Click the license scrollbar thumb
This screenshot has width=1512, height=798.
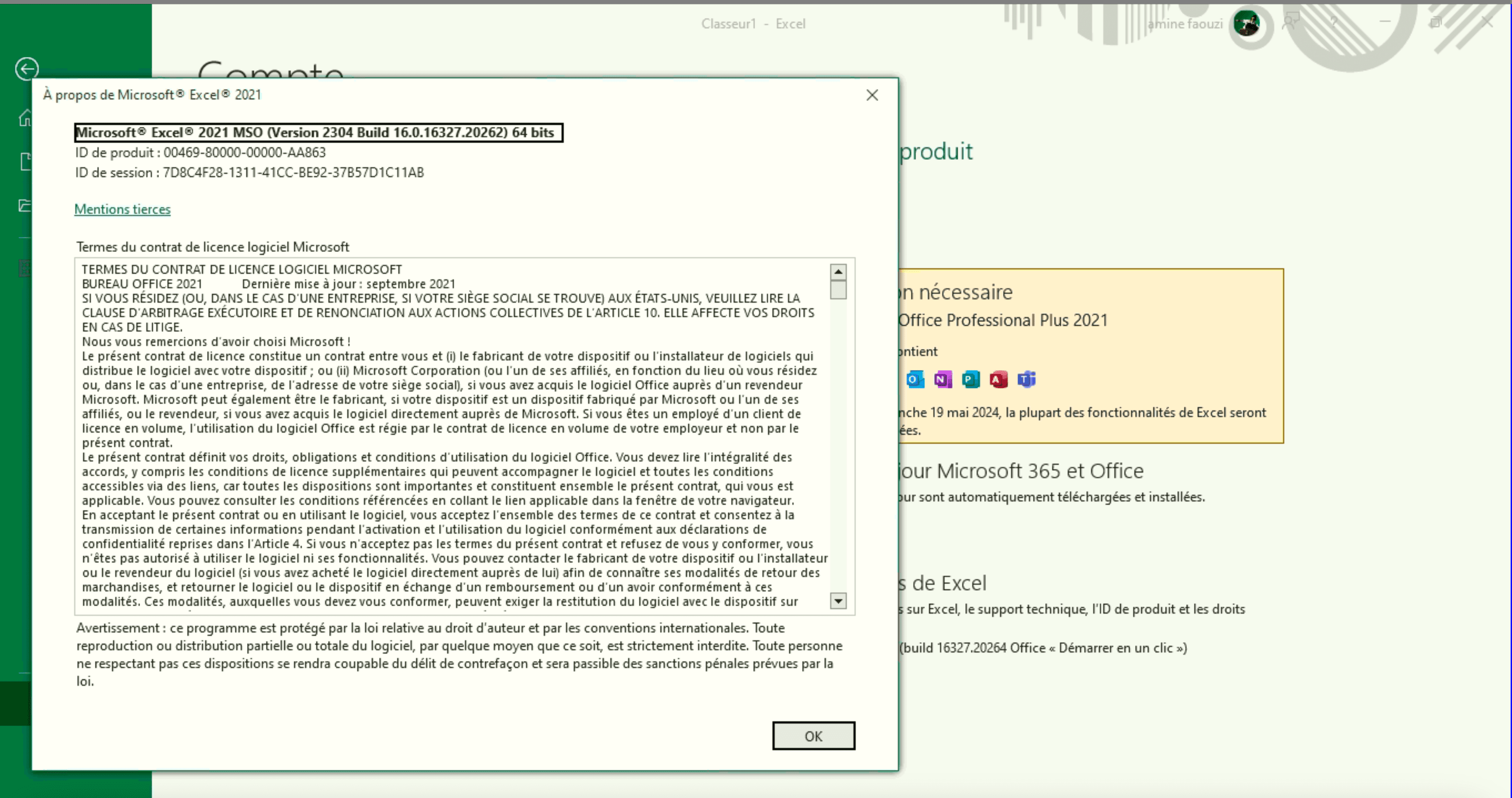coord(838,290)
